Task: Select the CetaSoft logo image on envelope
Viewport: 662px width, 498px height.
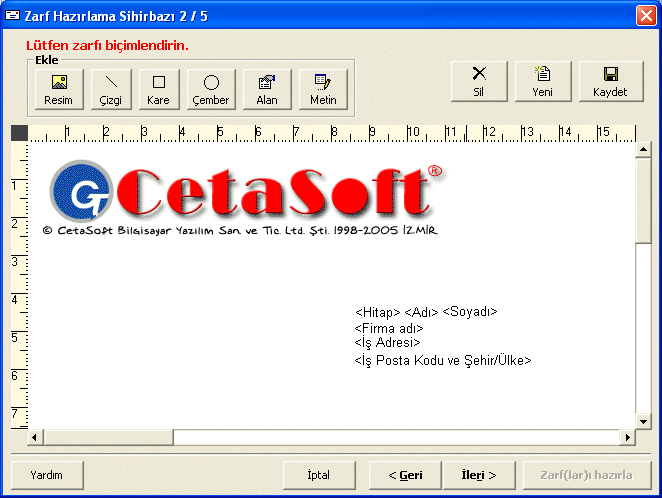Action: click(x=243, y=198)
